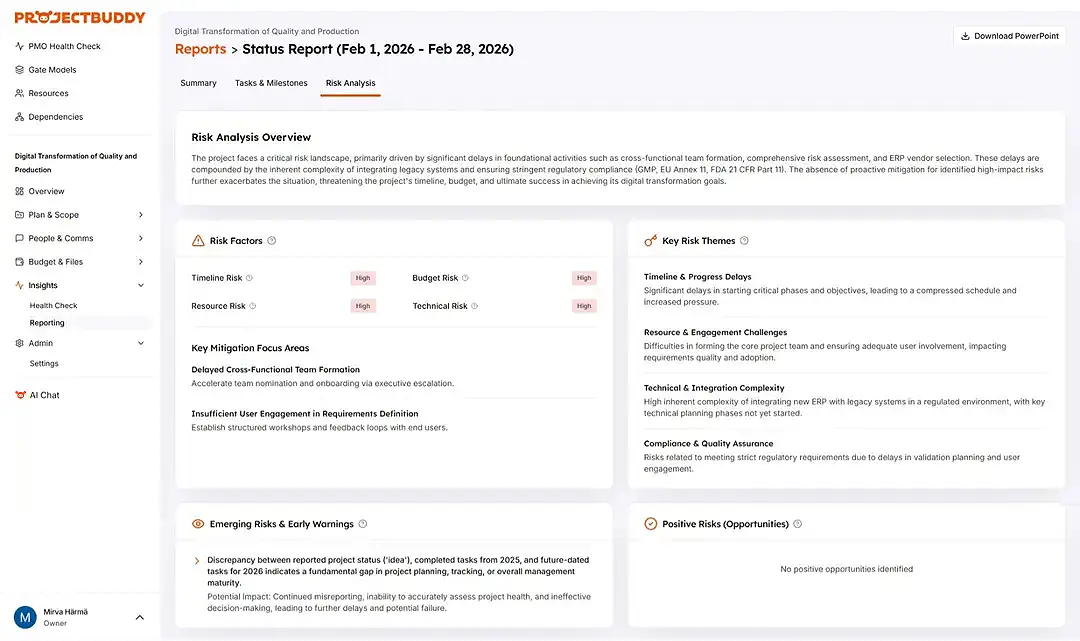The image size is (1080, 641).
Task: Open Health Check under Insights
Action: pyautogui.click(x=53, y=306)
